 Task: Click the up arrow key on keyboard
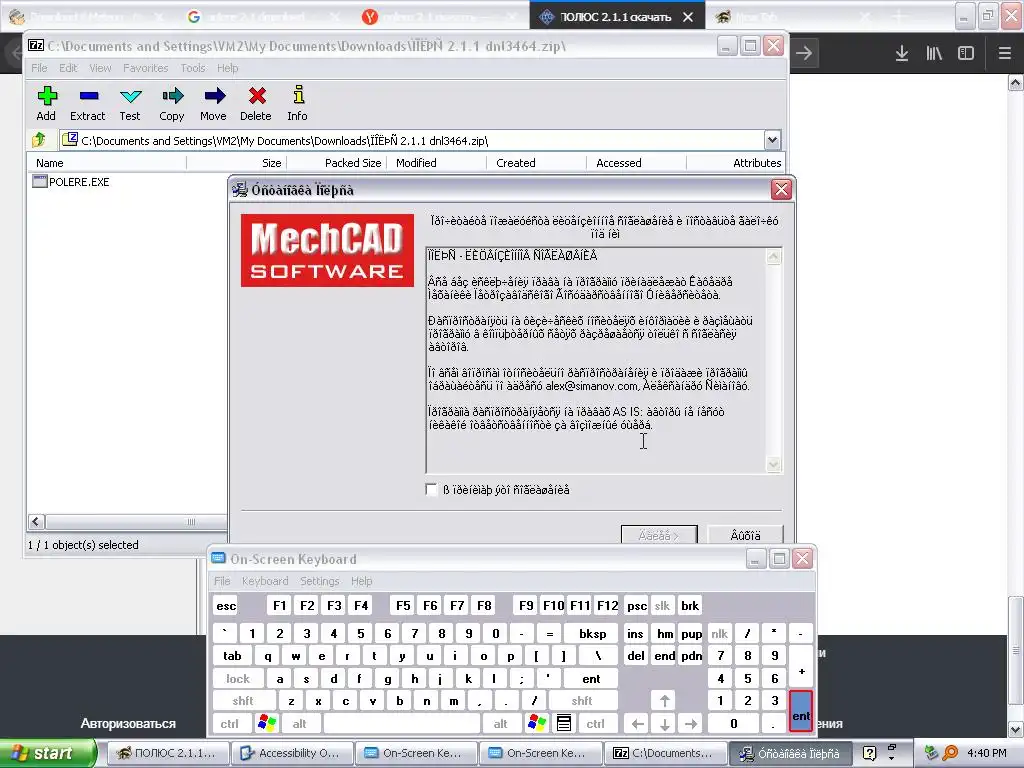[x=665, y=701]
